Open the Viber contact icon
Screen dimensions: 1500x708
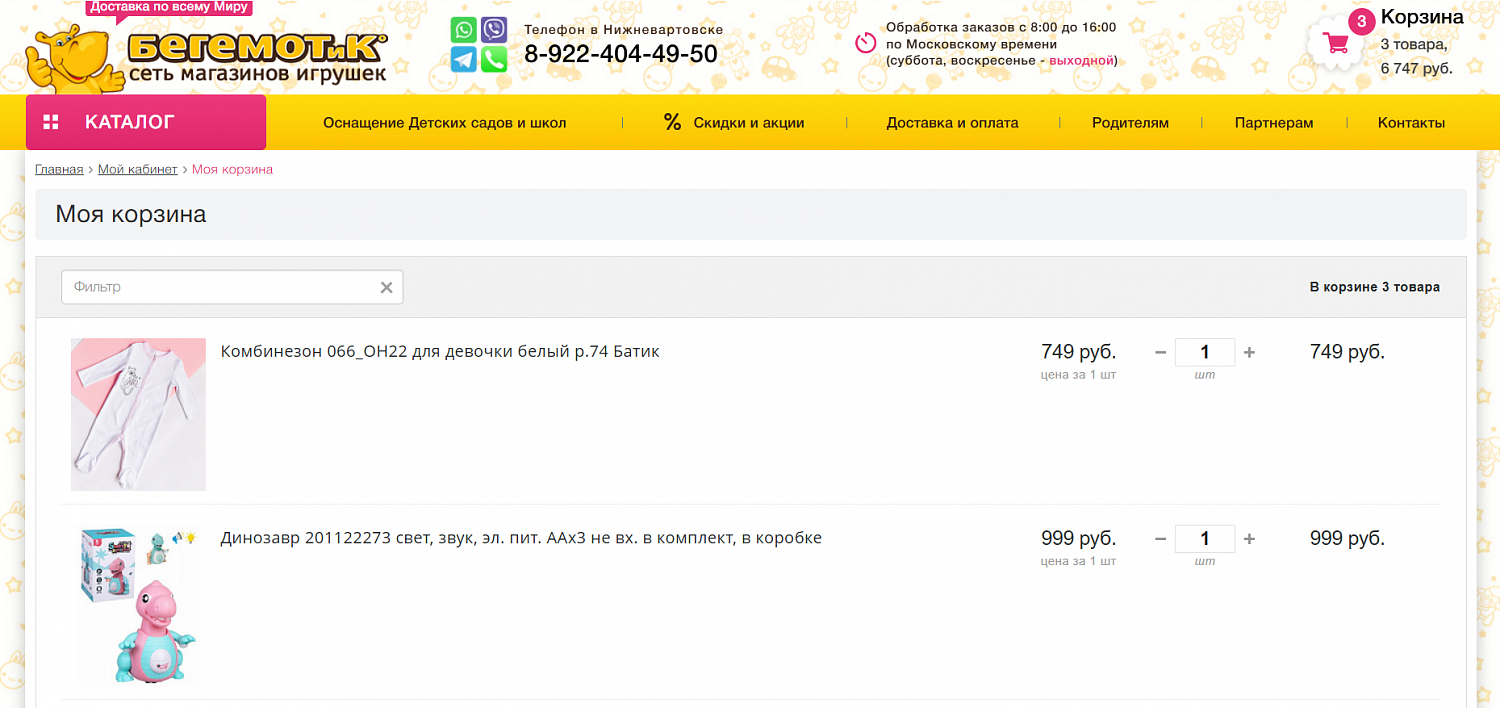click(494, 30)
